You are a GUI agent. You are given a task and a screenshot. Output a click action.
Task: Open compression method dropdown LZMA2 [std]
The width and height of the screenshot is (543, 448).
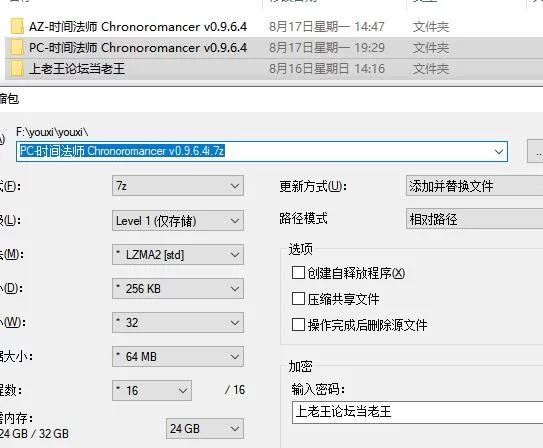[178, 255]
